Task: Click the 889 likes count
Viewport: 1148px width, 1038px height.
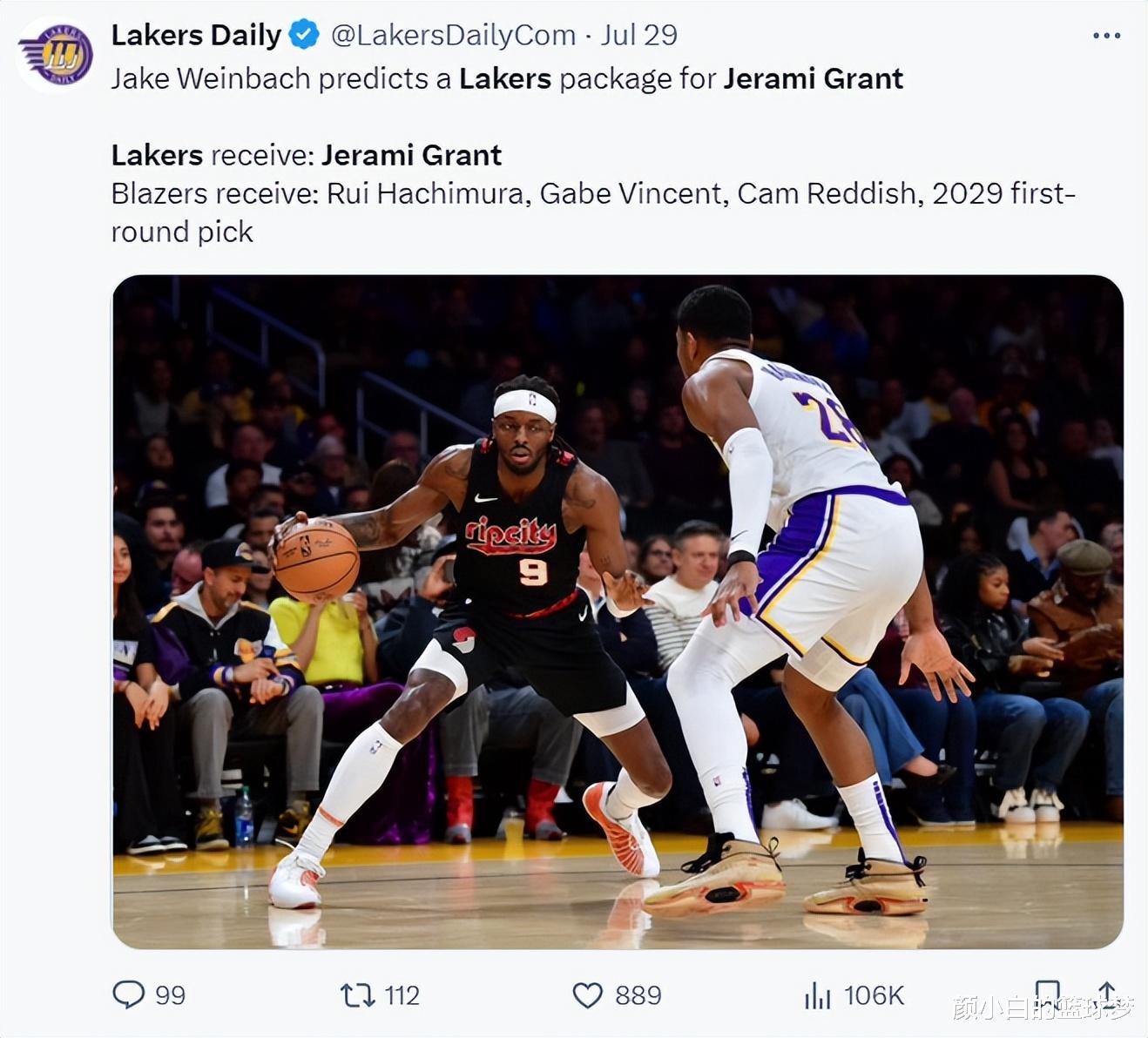Action: click(638, 995)
